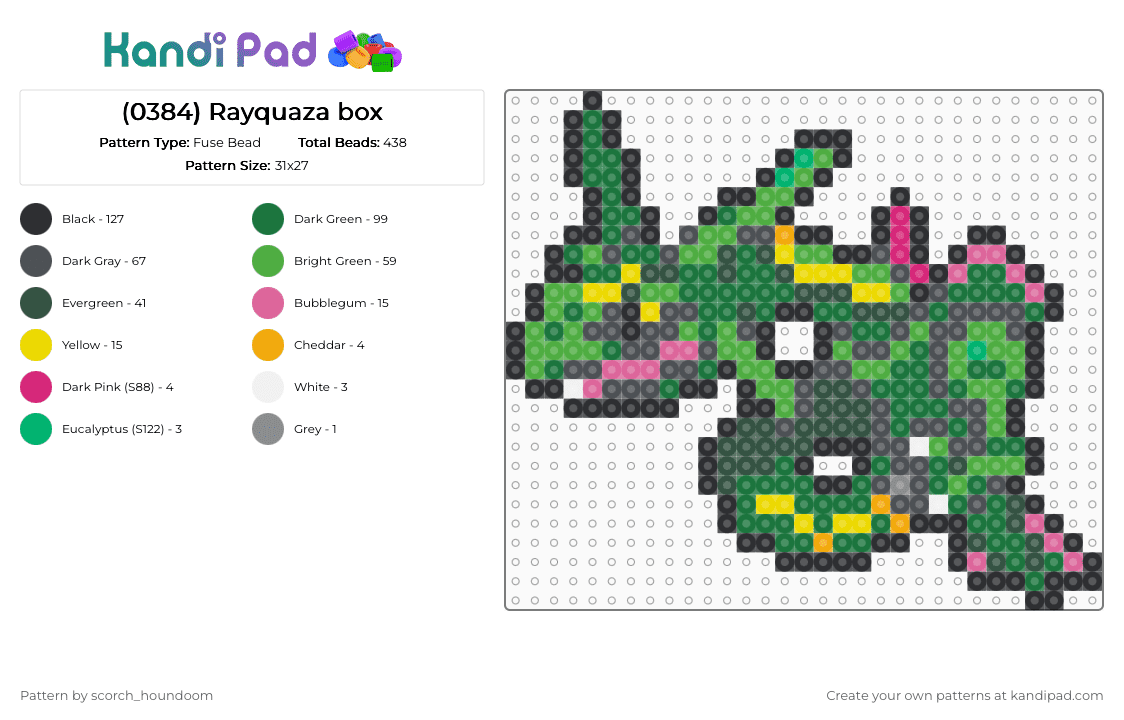Image resolution: width=1124 pixels, height=720 pixels.
Task: Choose the Grey color swatch
Action: coord(268,429)
